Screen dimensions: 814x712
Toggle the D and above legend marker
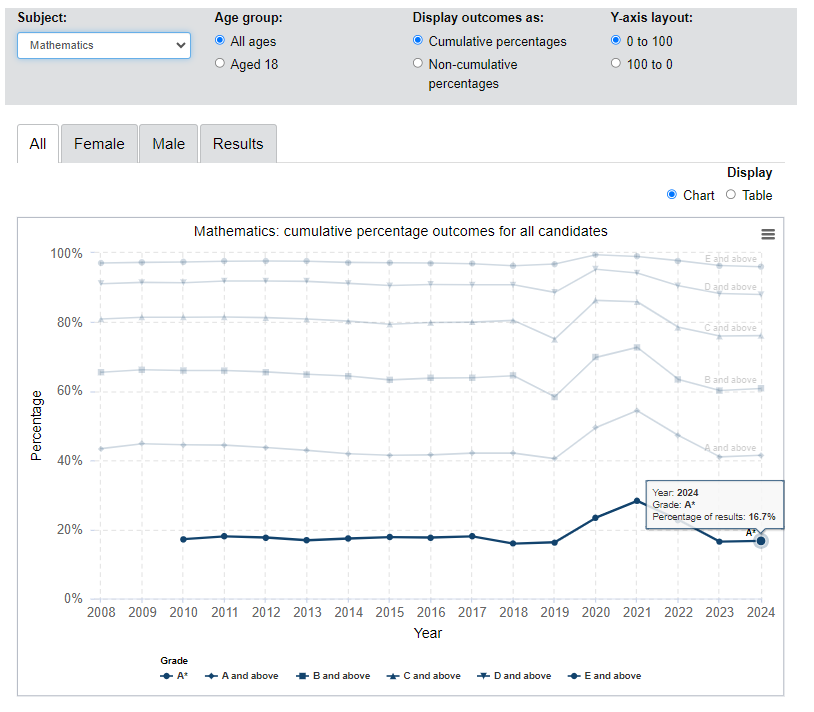point(483,676)
